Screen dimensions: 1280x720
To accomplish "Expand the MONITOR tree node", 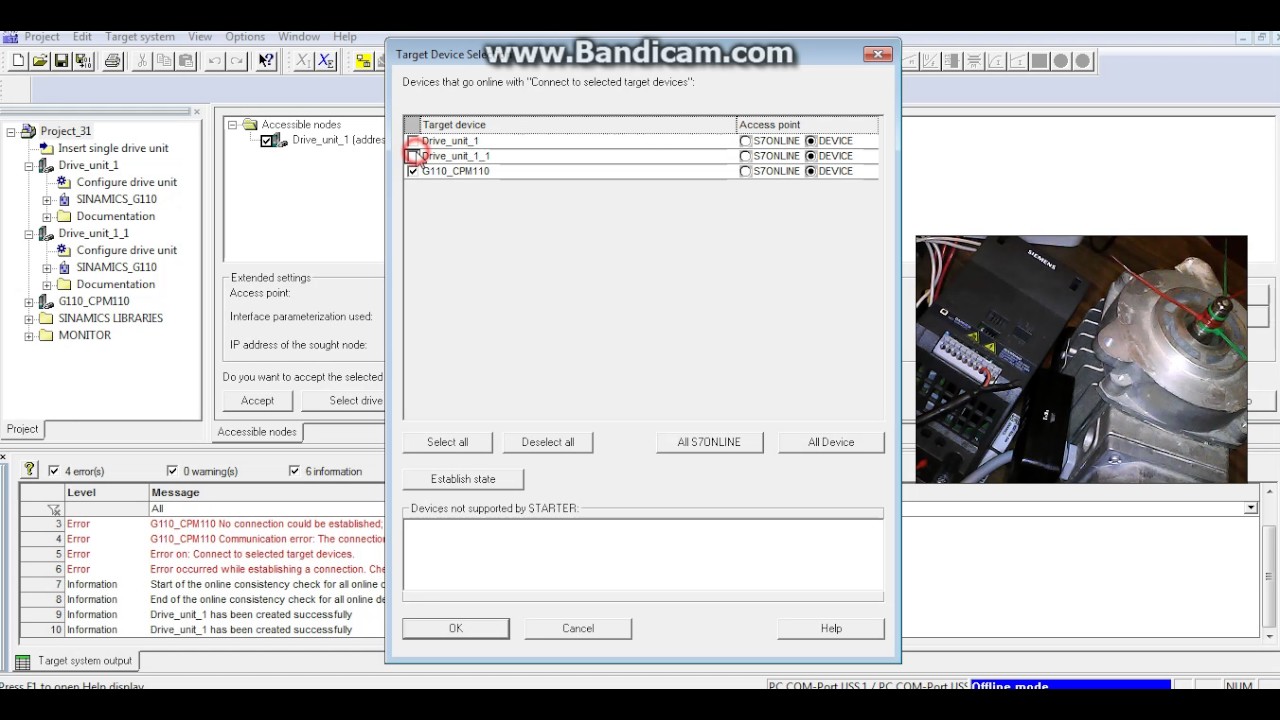I will tap(29, 335).
